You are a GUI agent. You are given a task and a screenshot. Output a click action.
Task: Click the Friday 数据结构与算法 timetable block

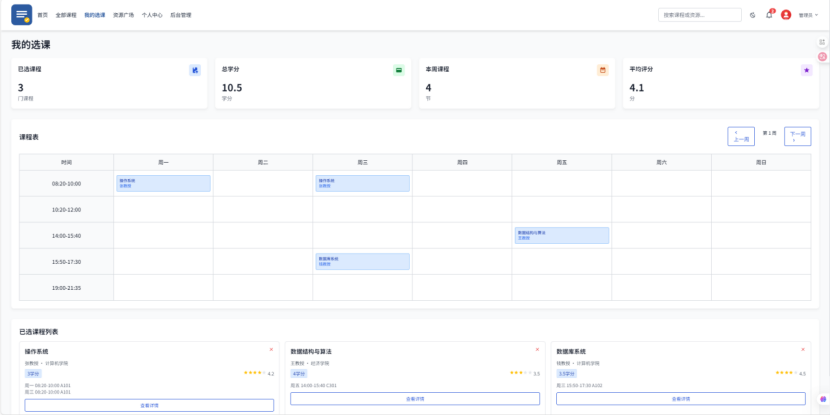point(562,235)
